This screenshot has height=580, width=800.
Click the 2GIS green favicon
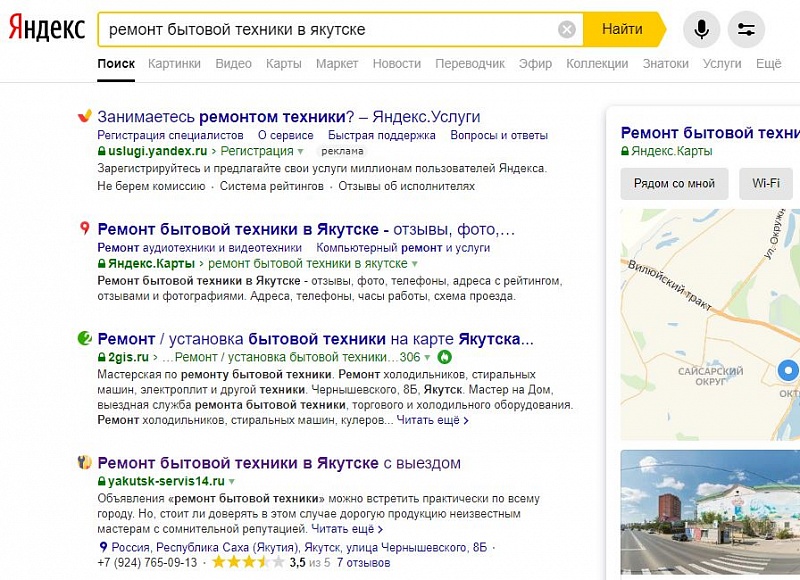pyautogui.click(x=85, y=338)
